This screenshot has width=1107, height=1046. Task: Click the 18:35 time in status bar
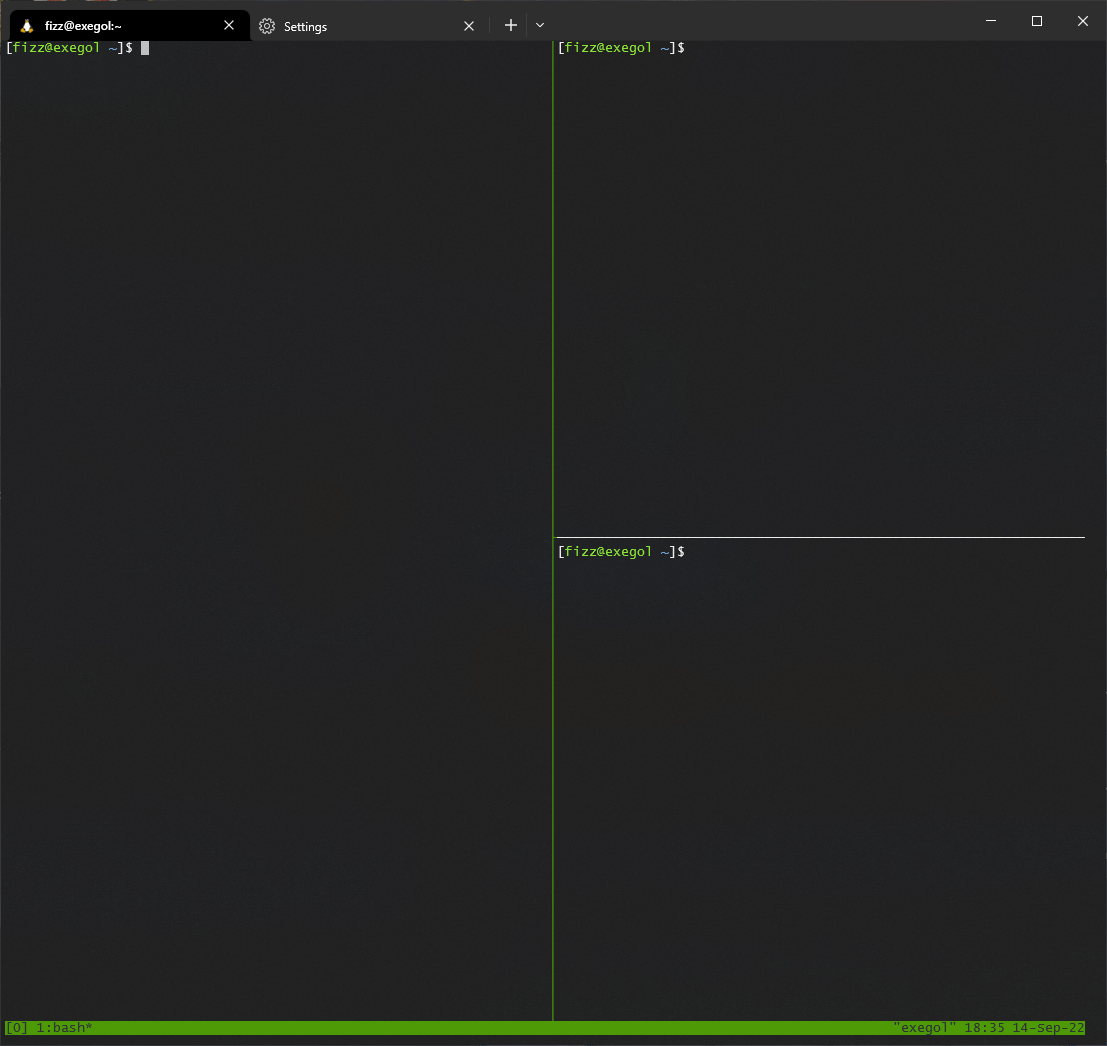tap(984, 1028)
